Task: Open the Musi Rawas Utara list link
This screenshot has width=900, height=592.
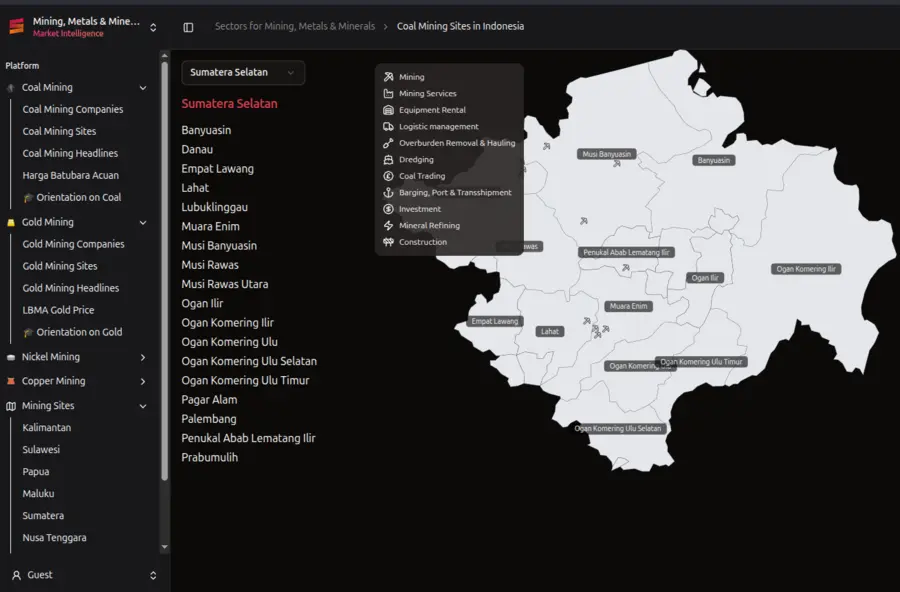Action: 224,284
